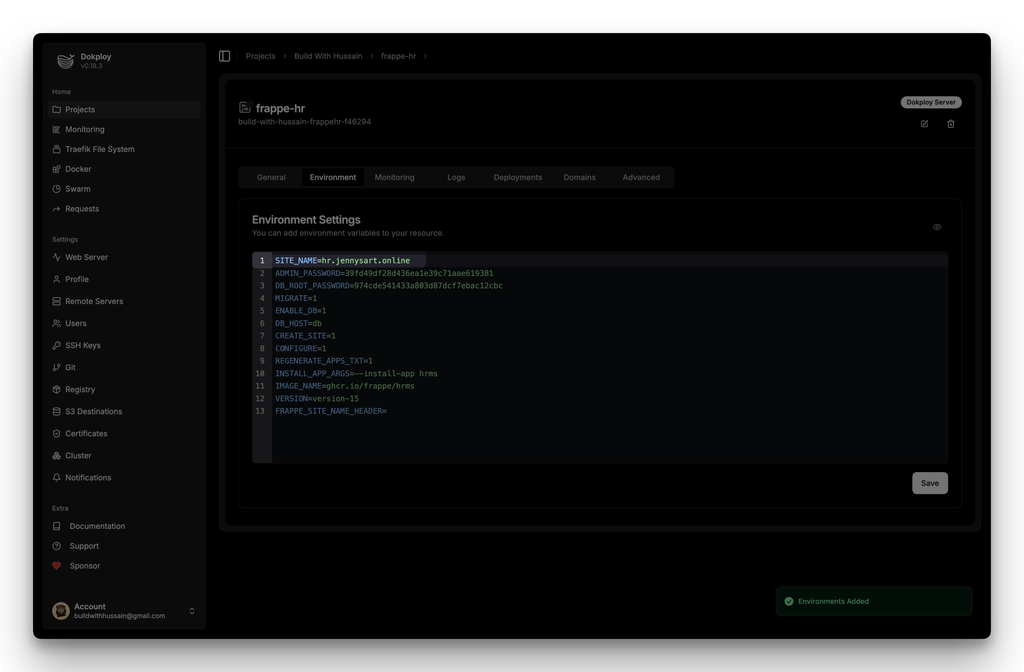Toggle the sidebar panel icon
The image size is (1024, 672).
tap(224, 56)
